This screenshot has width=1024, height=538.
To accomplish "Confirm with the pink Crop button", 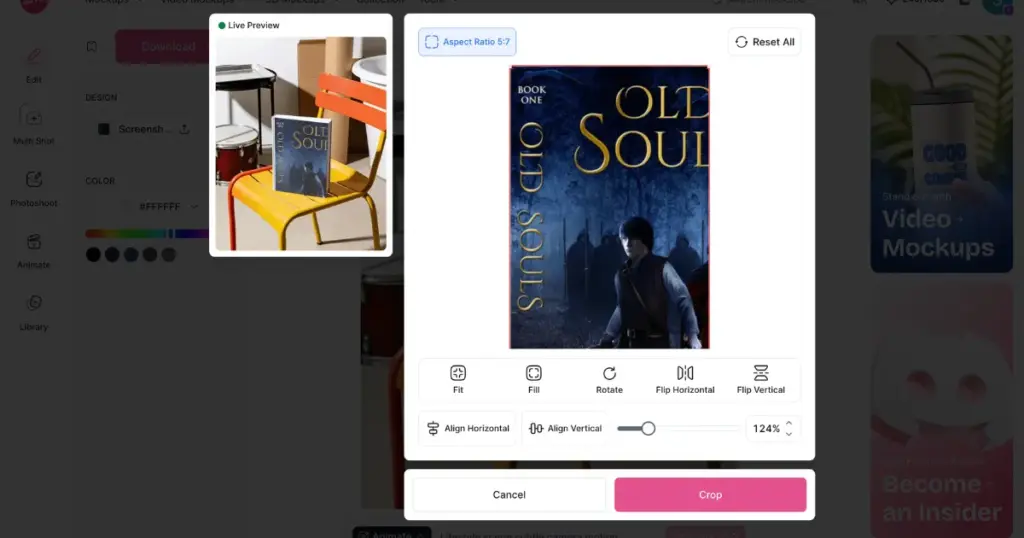I will point(710,494).
